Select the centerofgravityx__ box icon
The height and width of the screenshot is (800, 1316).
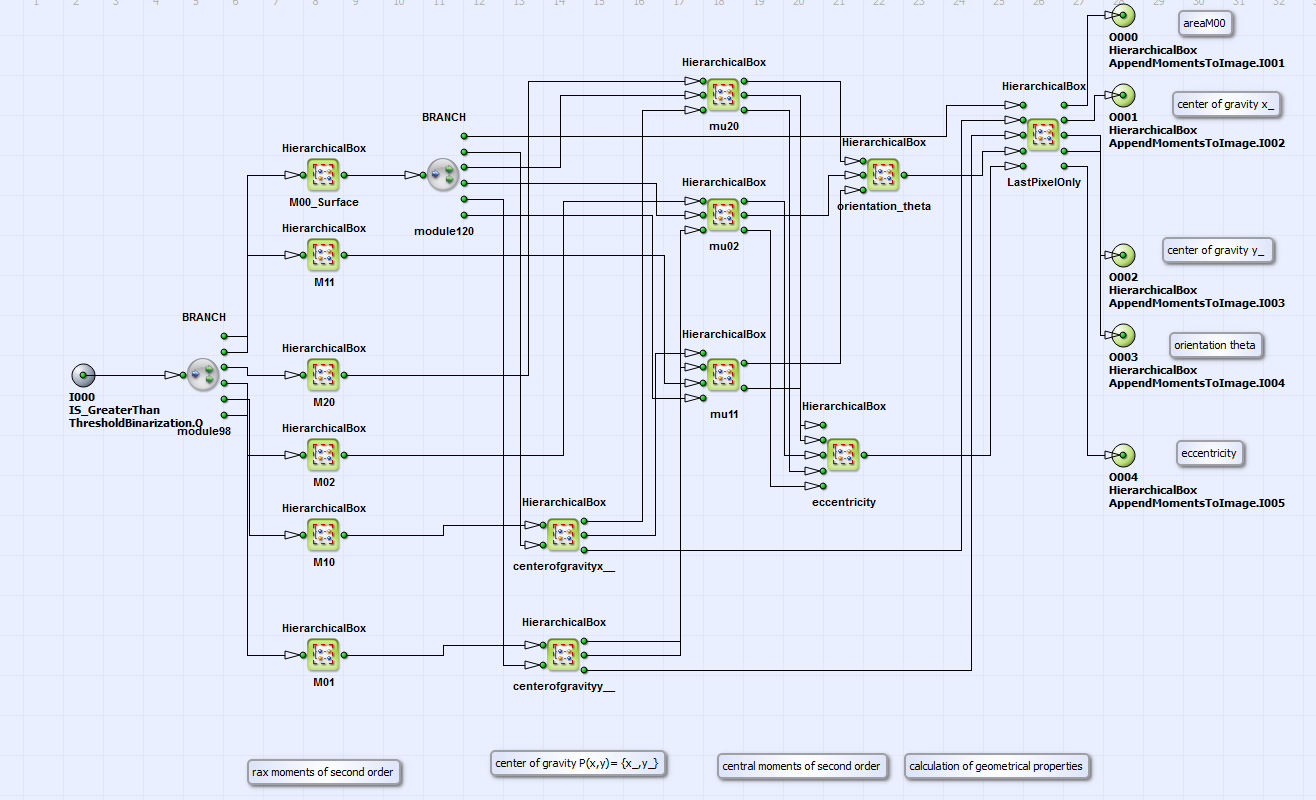[x=563, y=535]
